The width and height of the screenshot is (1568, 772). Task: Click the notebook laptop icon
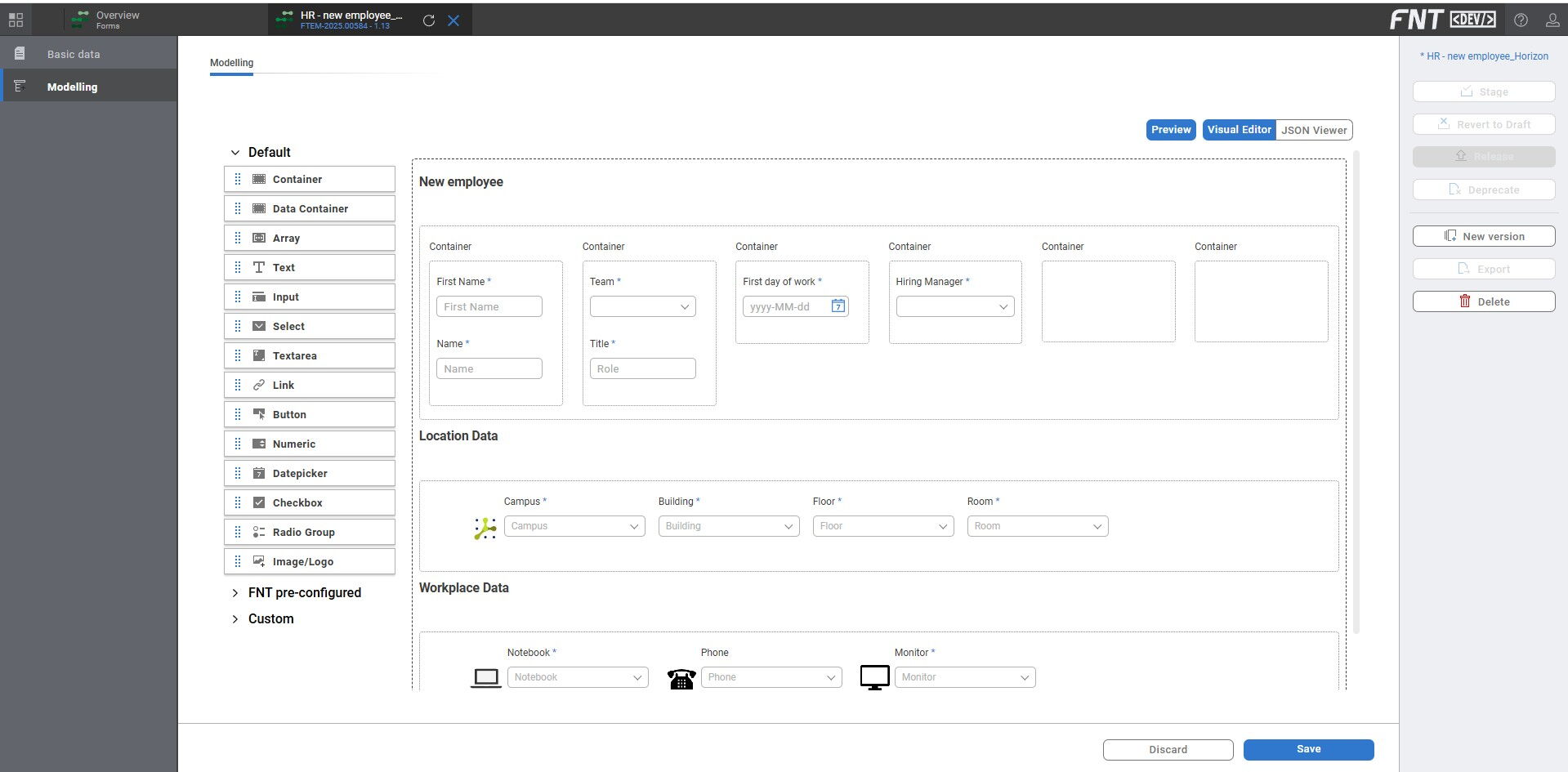486,678
